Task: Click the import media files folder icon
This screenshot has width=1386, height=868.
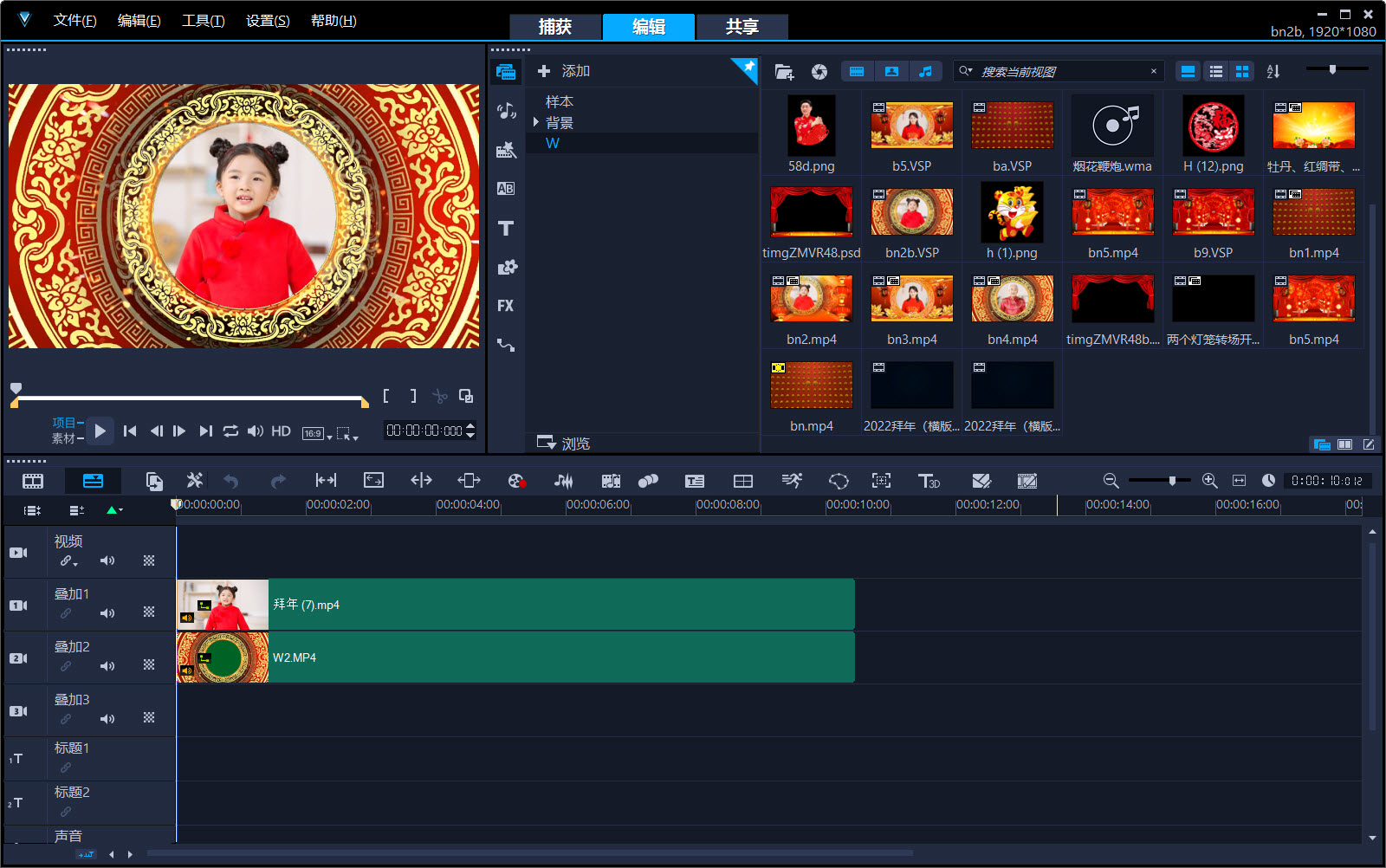Action: click(x=784, y=72)
